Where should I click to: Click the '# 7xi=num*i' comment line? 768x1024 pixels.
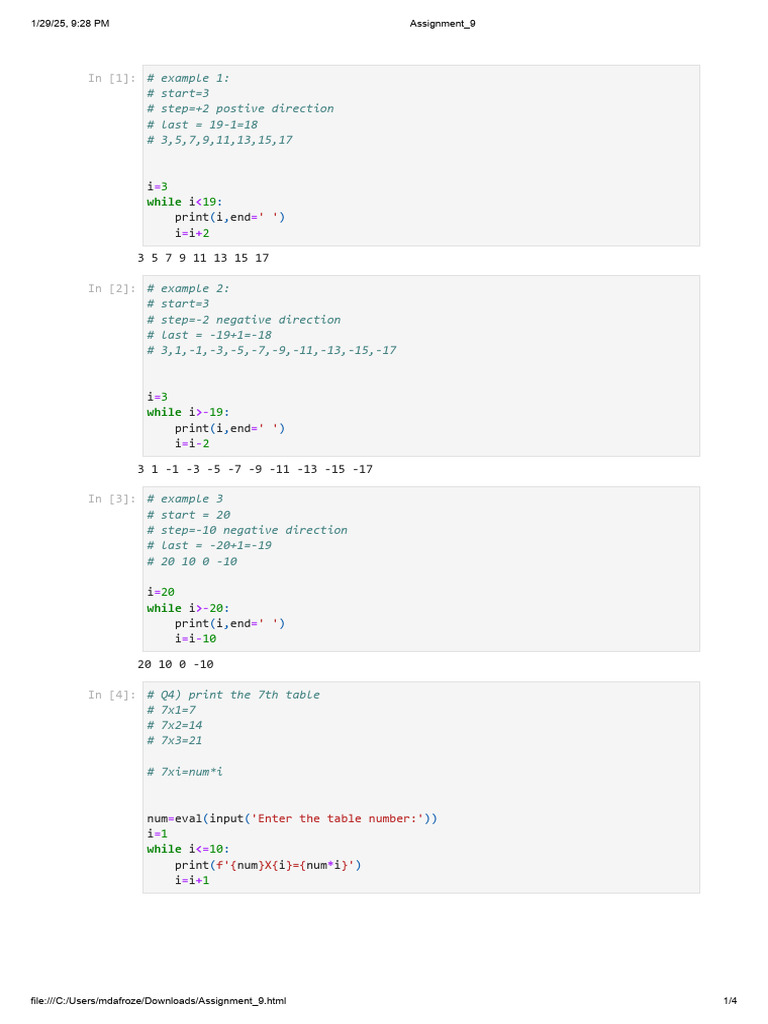(x=185, y=772)
